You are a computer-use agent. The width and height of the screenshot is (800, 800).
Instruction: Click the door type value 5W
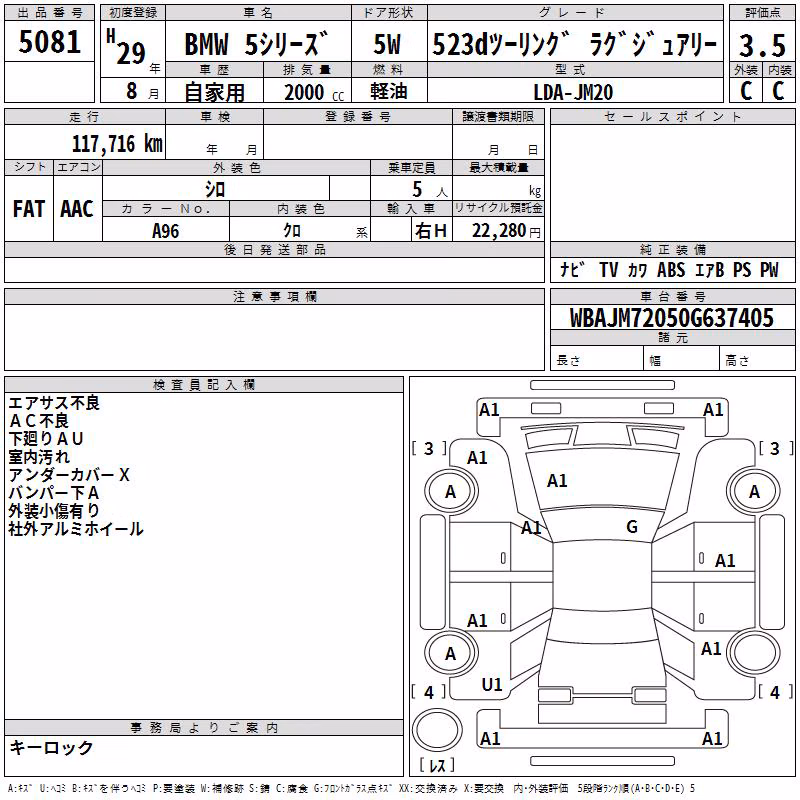[387, 44]
